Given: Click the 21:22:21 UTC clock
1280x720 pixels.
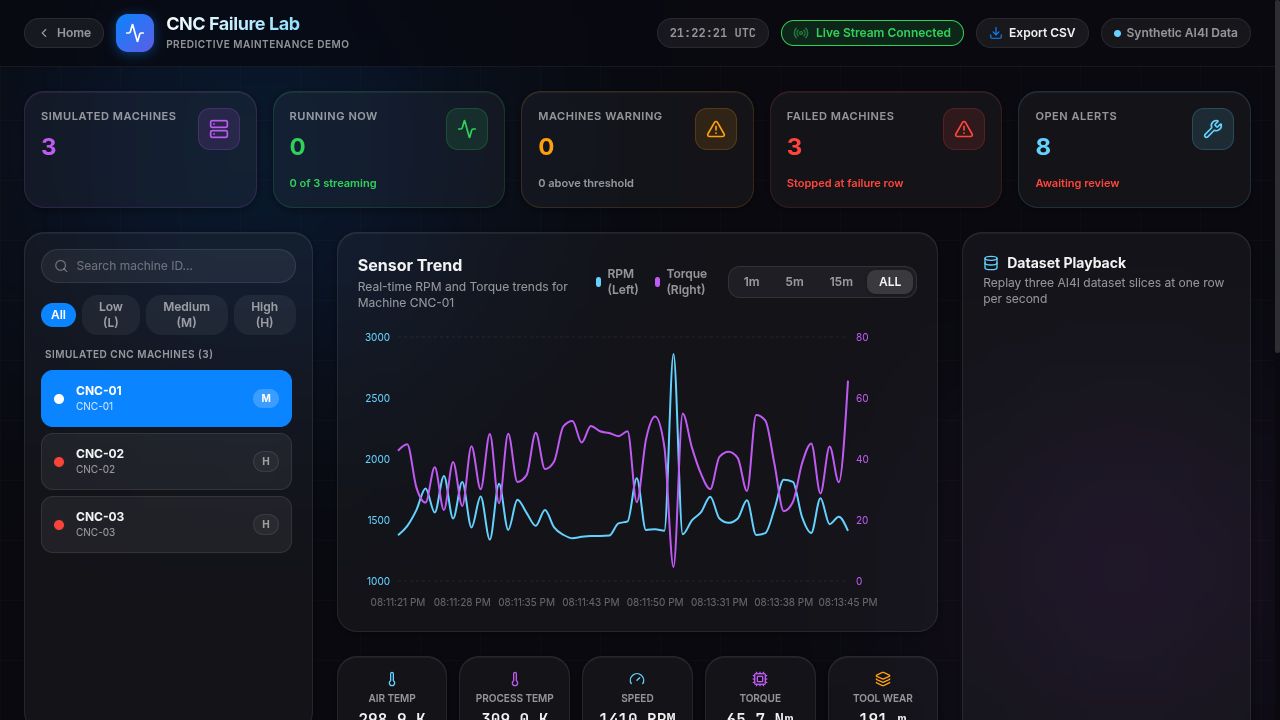Looking at the screenshot, I should tap(713, 33).
